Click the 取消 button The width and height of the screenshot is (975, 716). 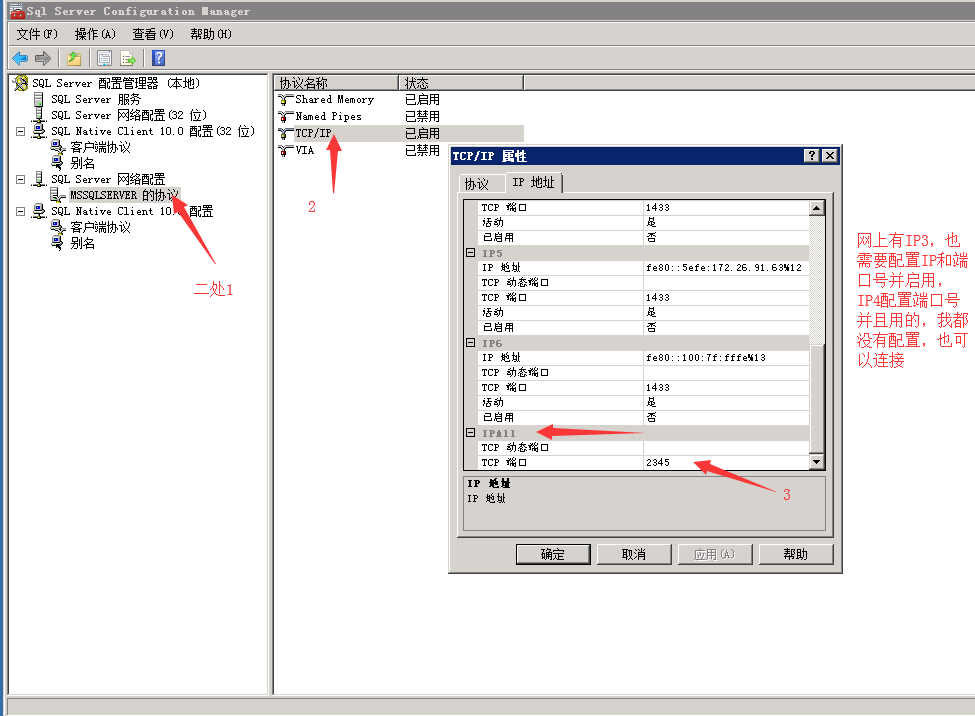tap(634, 554)
